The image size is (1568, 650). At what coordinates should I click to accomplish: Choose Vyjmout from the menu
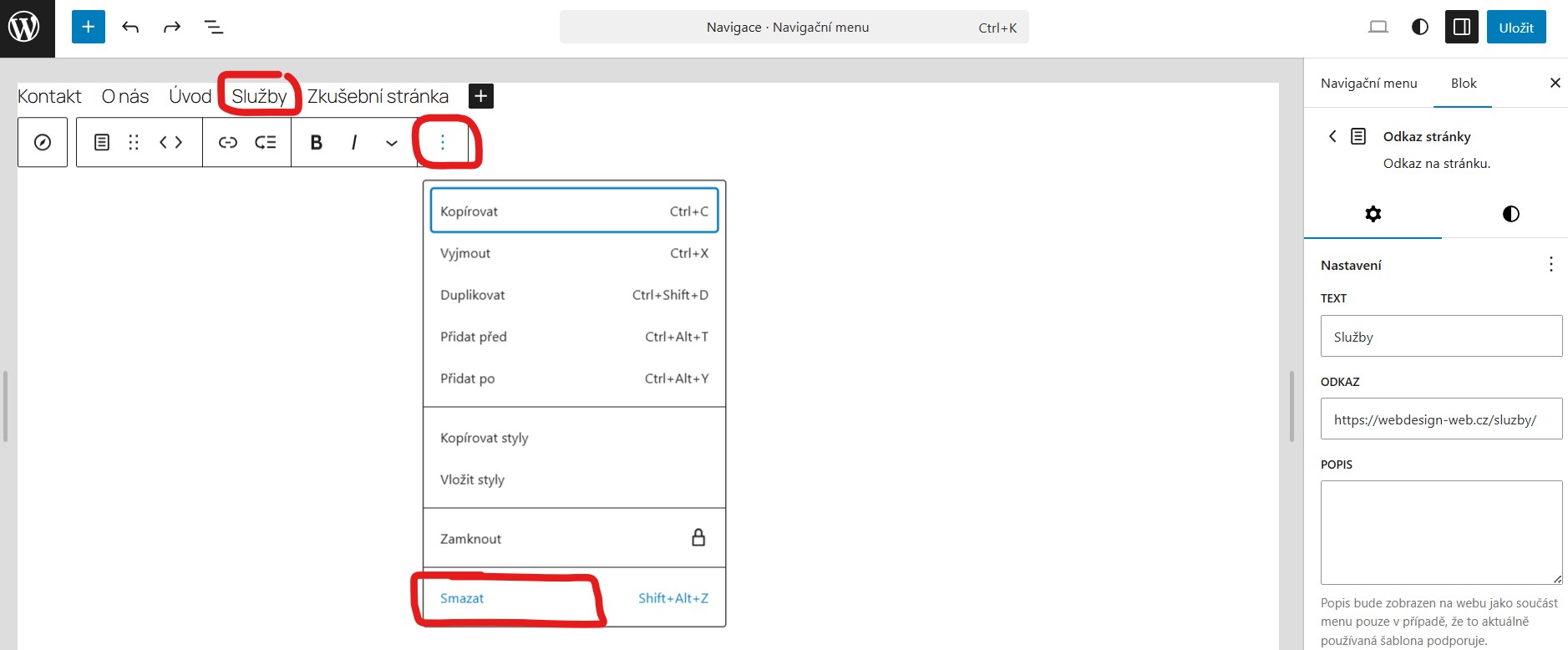(x=575, y=253)
